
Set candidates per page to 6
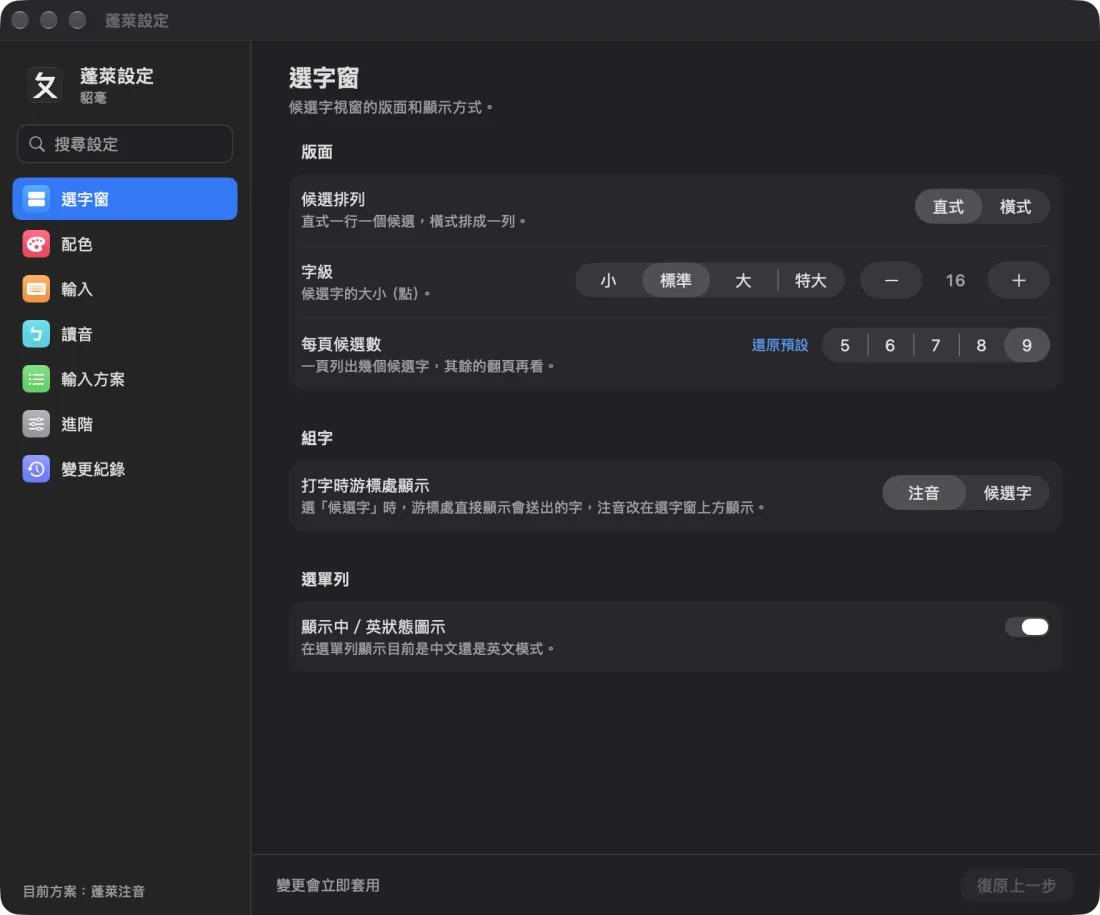(x=890, y=345)
